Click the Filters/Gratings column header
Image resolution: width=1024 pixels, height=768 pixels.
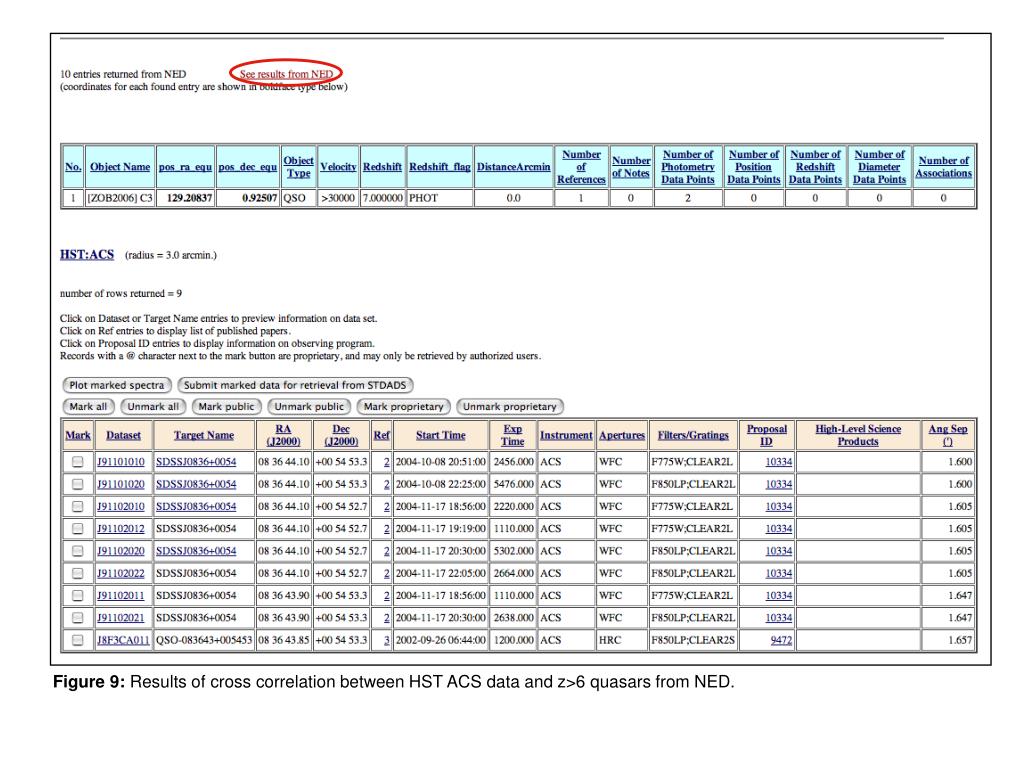click(x=694, y=436)
